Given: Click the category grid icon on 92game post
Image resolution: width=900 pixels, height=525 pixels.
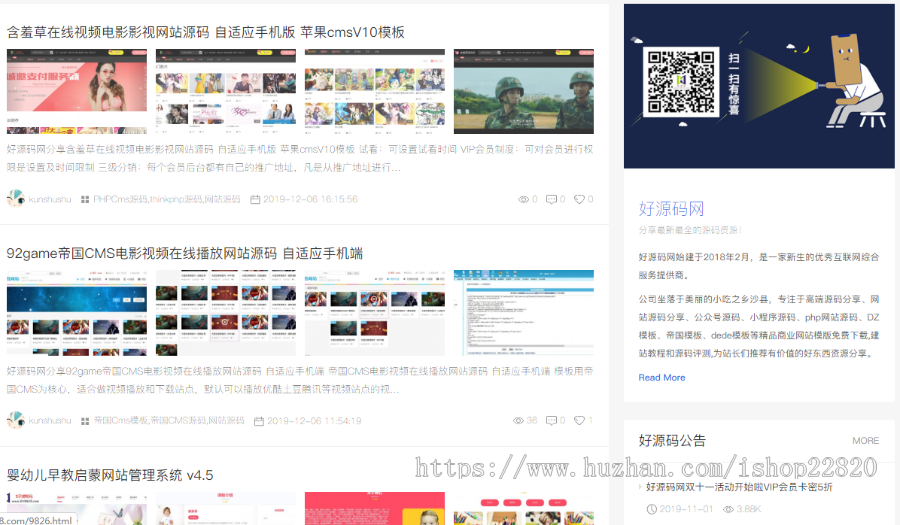Looking at the screenshot, I should [x=85, y=421].
